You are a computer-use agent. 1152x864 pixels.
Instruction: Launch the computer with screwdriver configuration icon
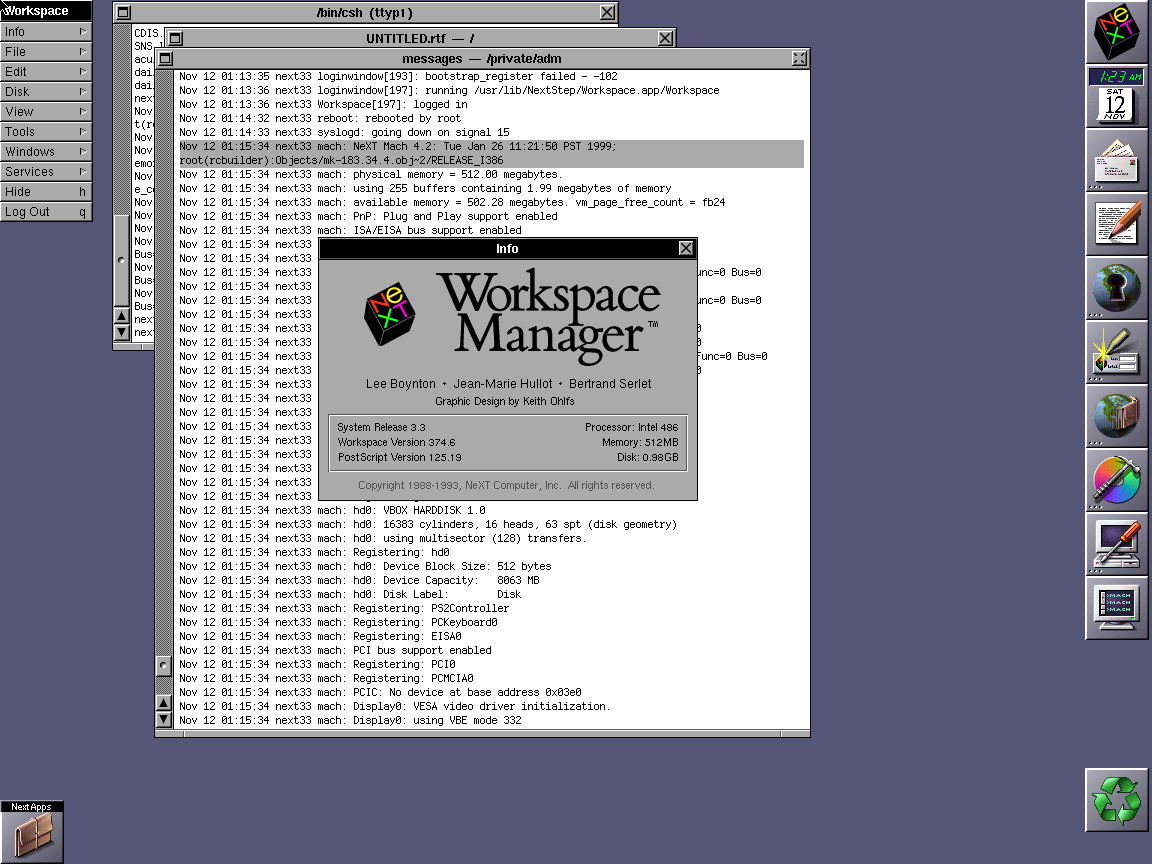click(x=1116, y=544)
